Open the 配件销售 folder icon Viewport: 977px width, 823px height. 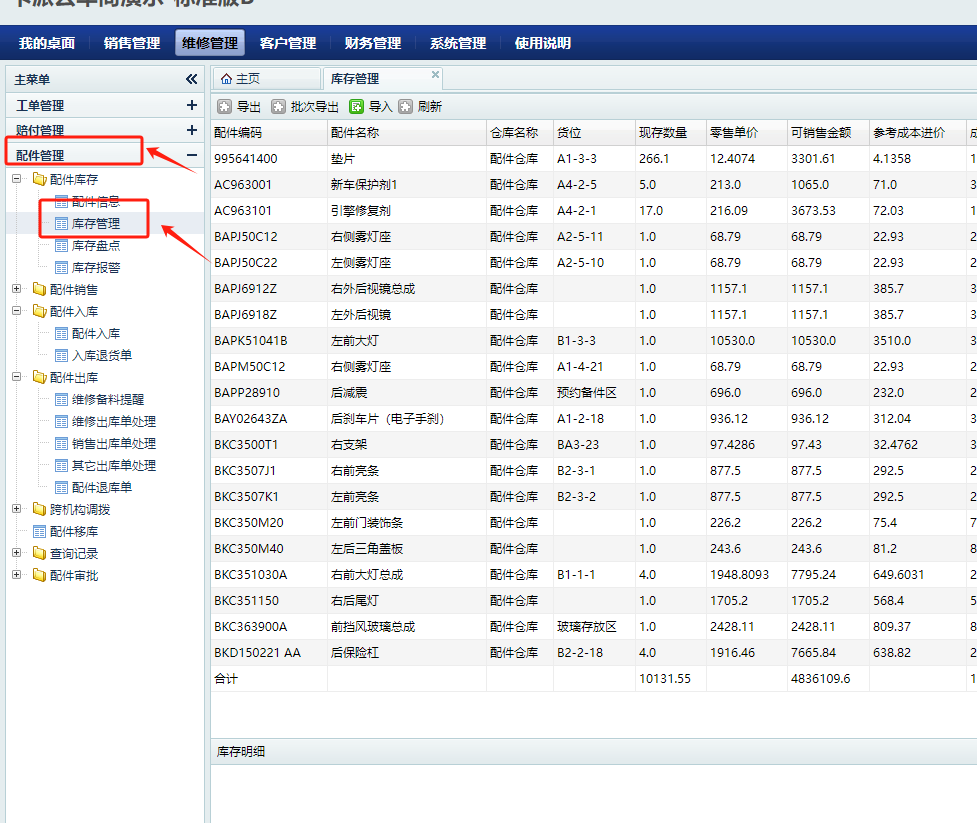click(x=39, y=290)
